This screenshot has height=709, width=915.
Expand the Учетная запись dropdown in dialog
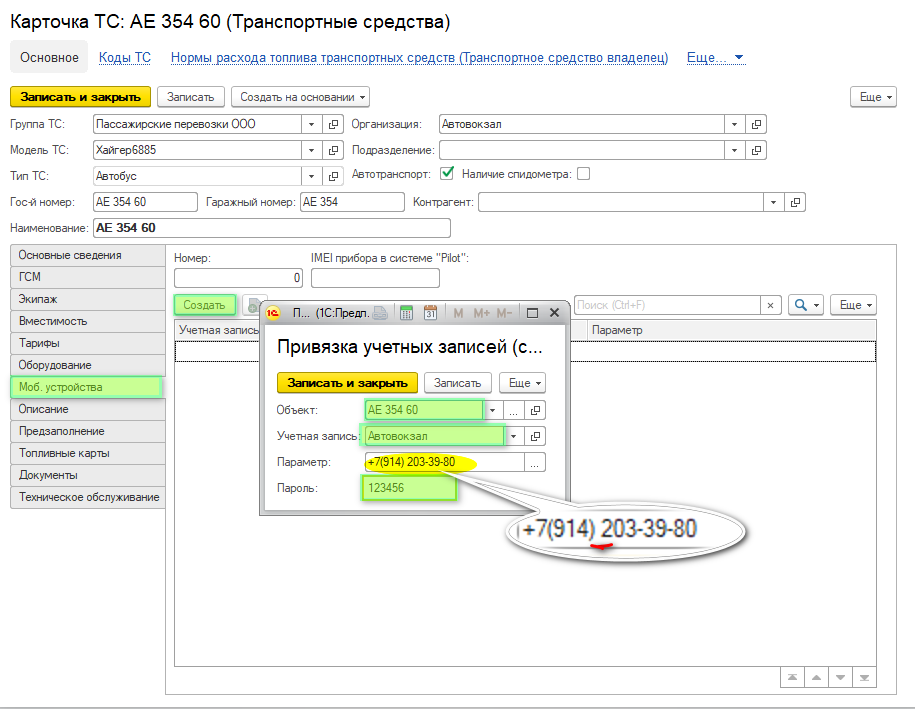pyautogui.click(x=513, y=436)
